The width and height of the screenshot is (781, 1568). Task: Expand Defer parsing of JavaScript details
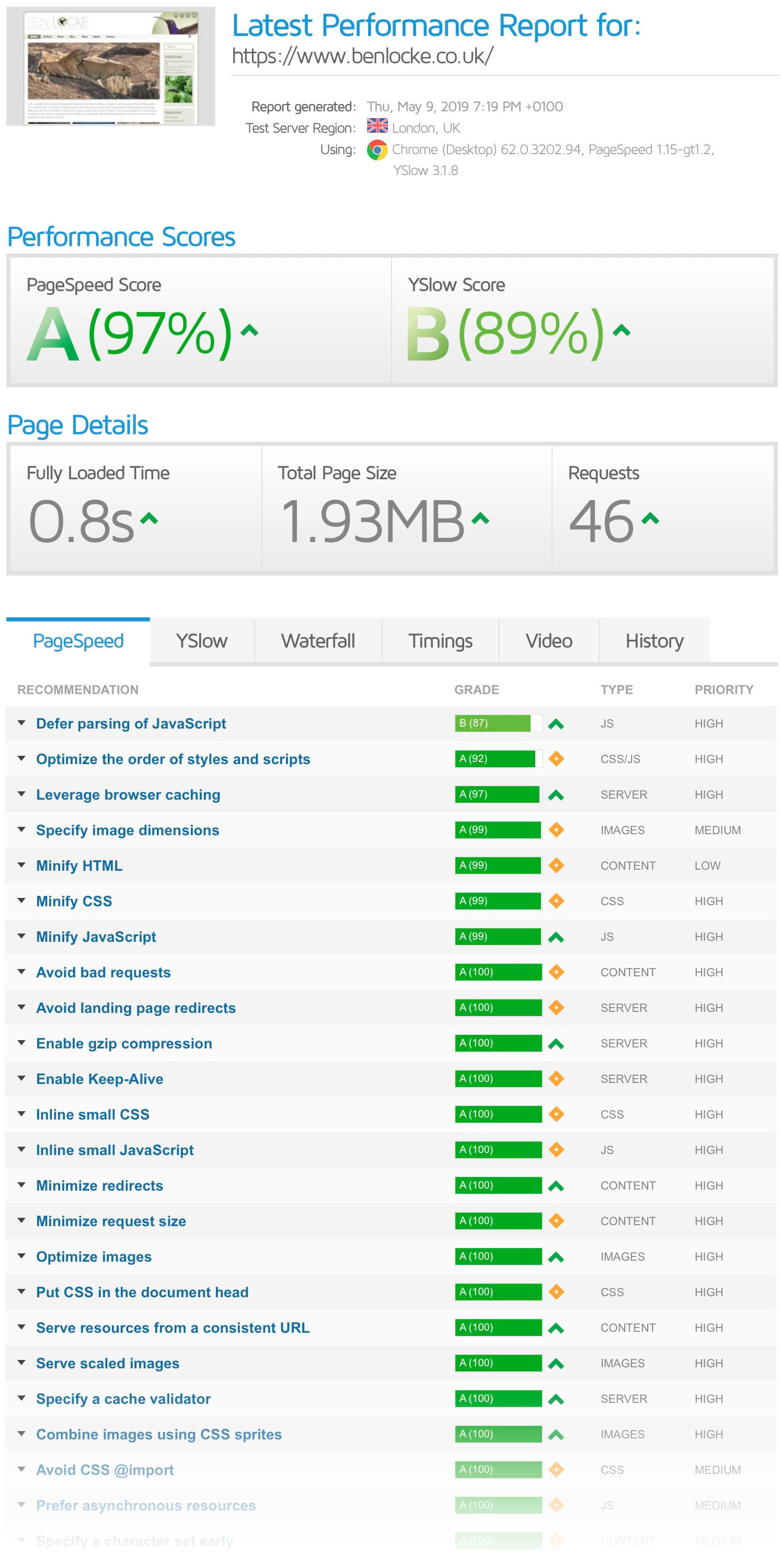[22, 723]
